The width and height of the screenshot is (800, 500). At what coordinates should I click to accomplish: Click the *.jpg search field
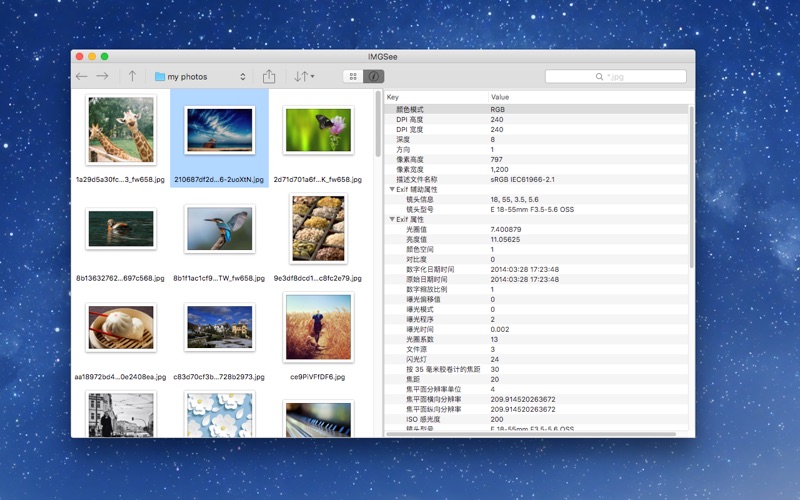point(616,77)
